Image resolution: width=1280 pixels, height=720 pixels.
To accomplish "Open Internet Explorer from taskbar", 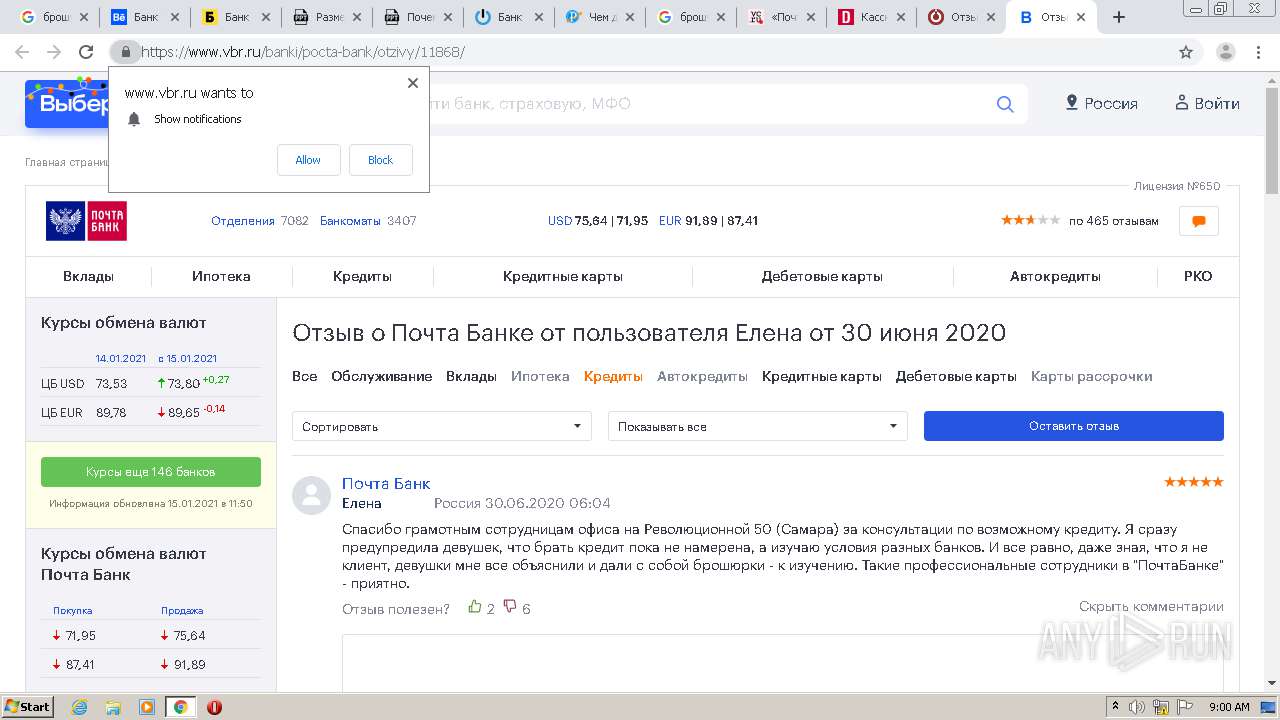I will point(79,707).
